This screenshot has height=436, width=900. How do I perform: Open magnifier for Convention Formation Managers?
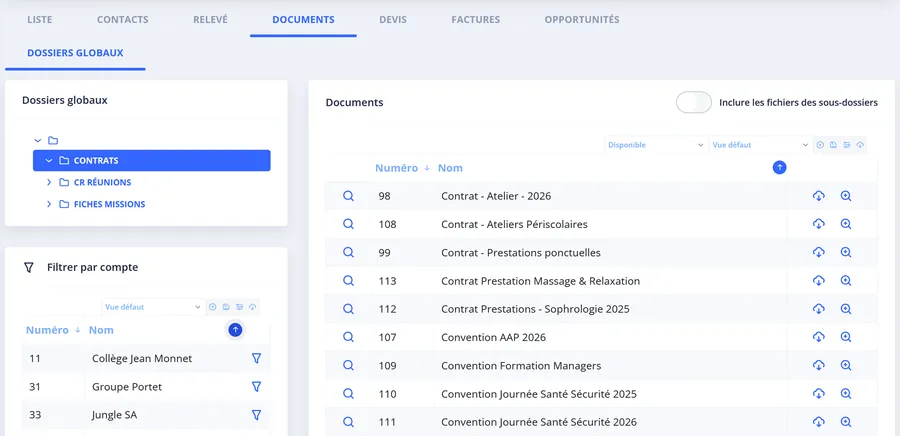click(x=348, y=365)
